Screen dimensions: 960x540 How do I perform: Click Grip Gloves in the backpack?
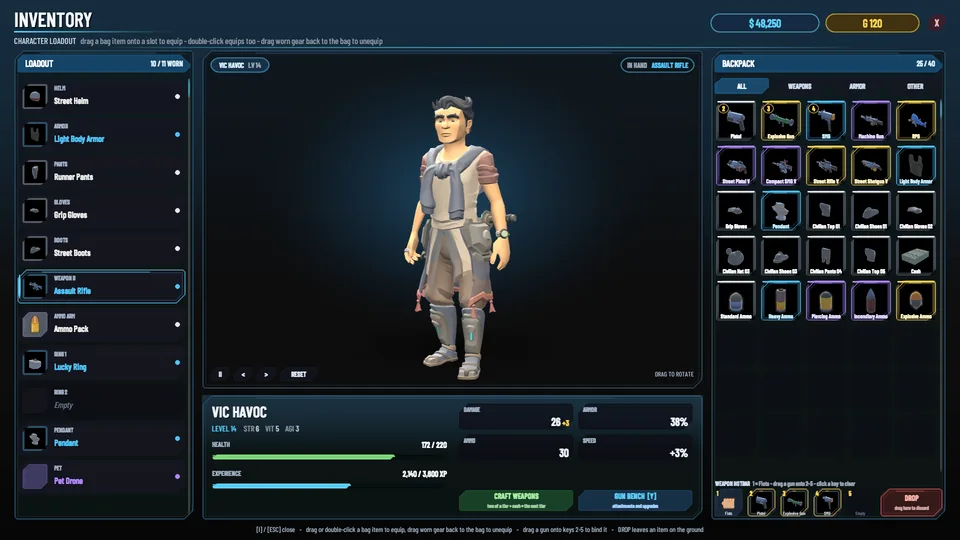point(736,211)
